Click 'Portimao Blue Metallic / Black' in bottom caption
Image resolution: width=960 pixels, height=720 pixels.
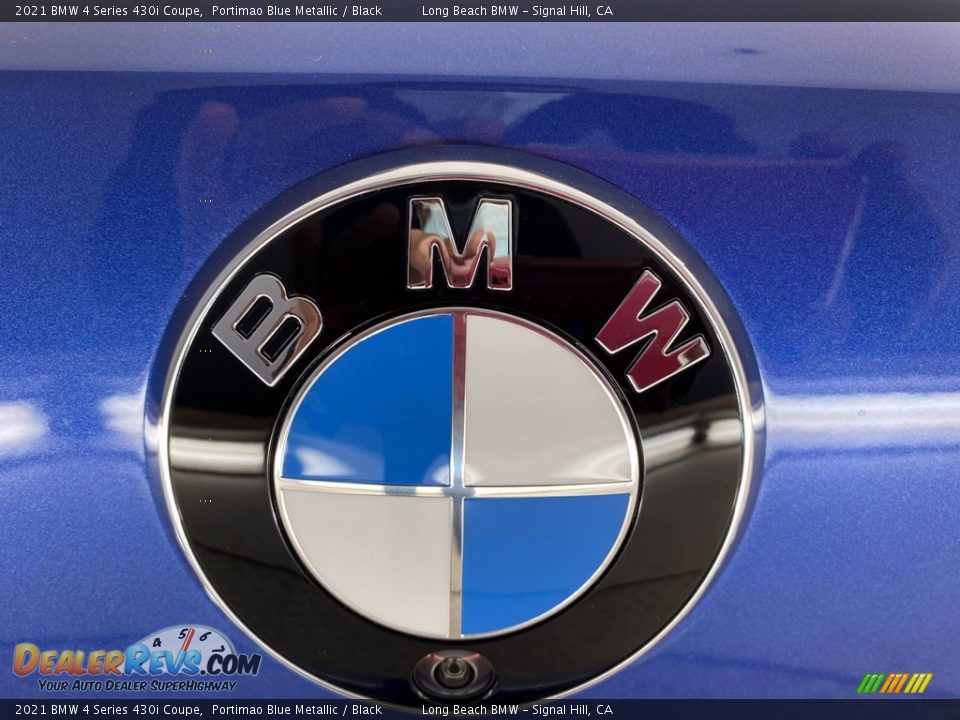click(297, 710)
